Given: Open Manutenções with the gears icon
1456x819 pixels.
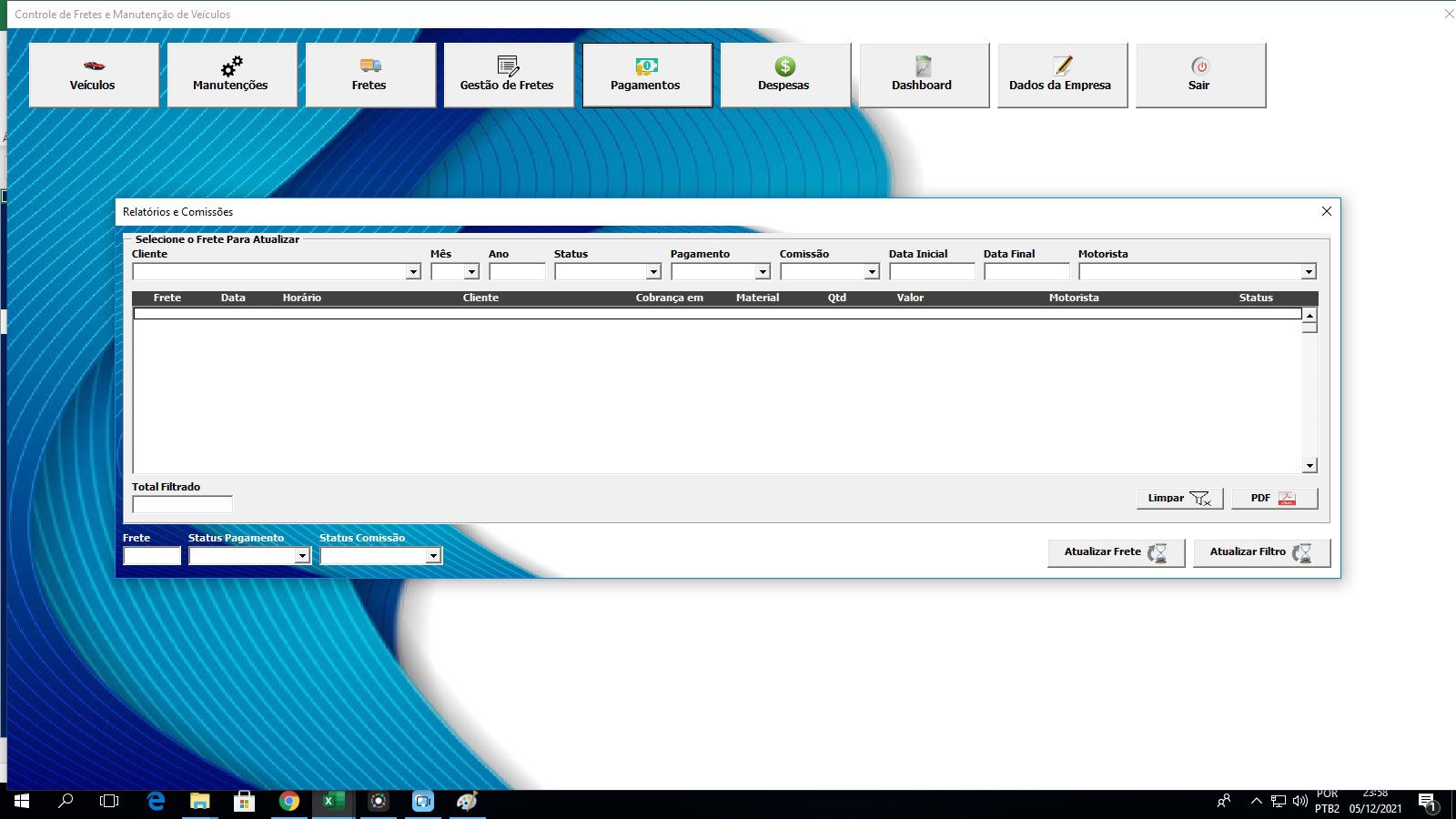Looking at the screenshot, I should click(x=231, y=76).
